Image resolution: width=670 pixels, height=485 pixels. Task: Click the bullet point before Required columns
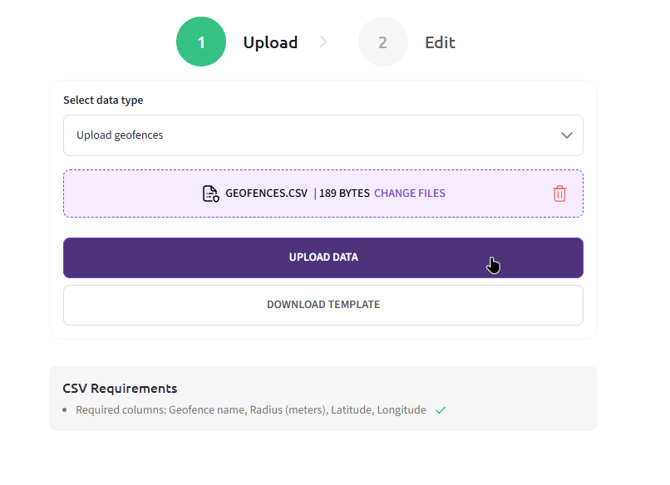[65, 410]
